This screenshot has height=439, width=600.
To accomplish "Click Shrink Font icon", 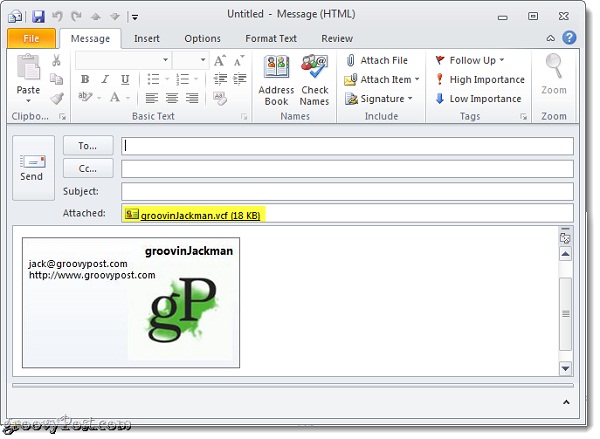I will (239, 60).
